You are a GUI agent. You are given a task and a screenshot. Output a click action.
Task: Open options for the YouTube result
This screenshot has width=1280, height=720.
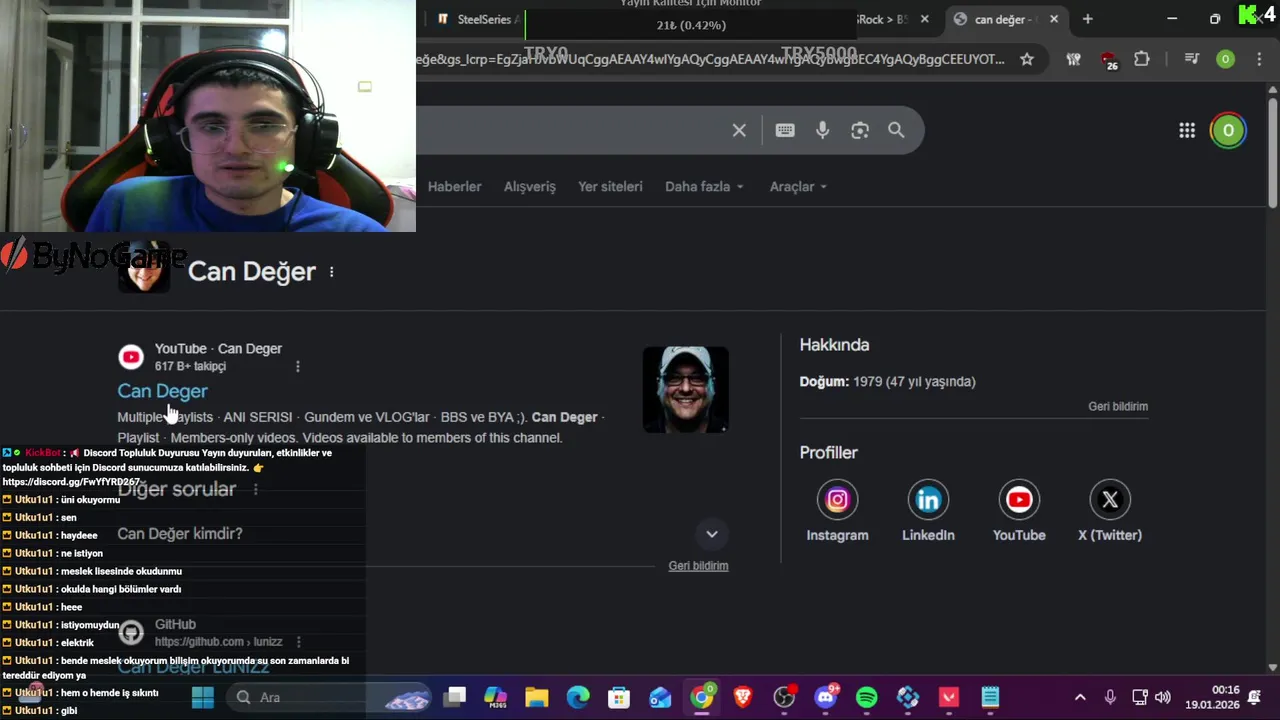(x=297, y=366)
